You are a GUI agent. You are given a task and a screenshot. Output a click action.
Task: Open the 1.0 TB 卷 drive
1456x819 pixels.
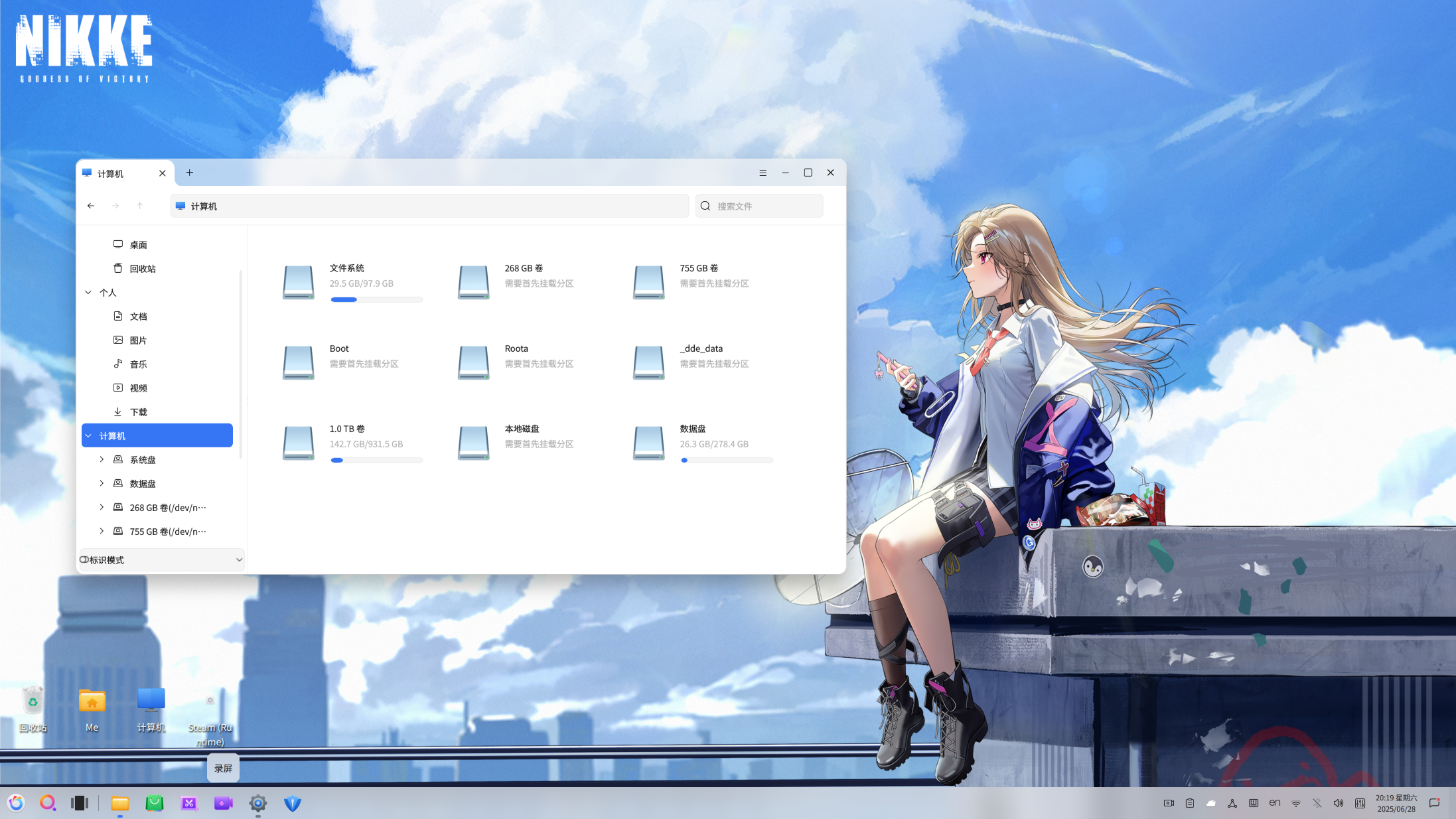[x=298, y=443]
